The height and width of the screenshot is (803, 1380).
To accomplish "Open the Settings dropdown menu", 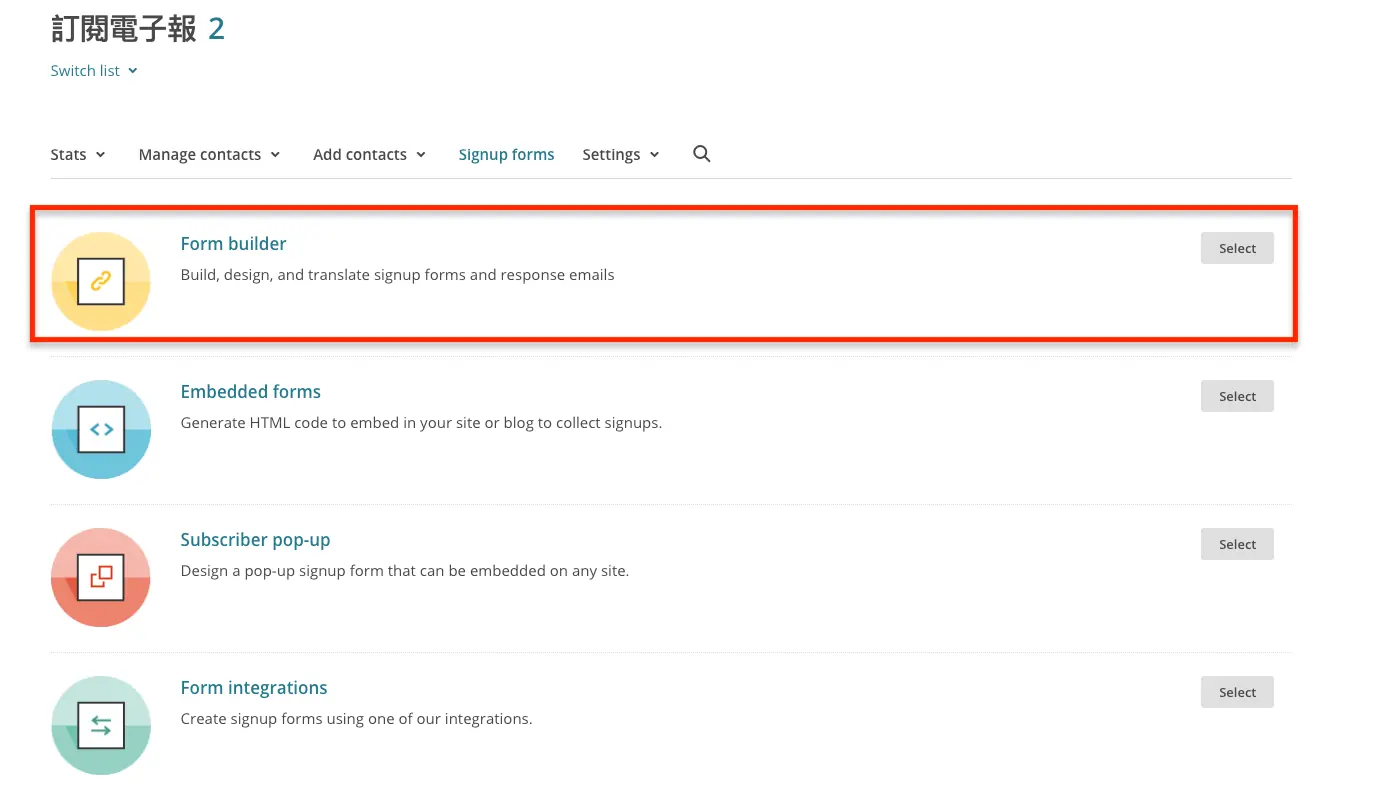I will tap(621, 155).
